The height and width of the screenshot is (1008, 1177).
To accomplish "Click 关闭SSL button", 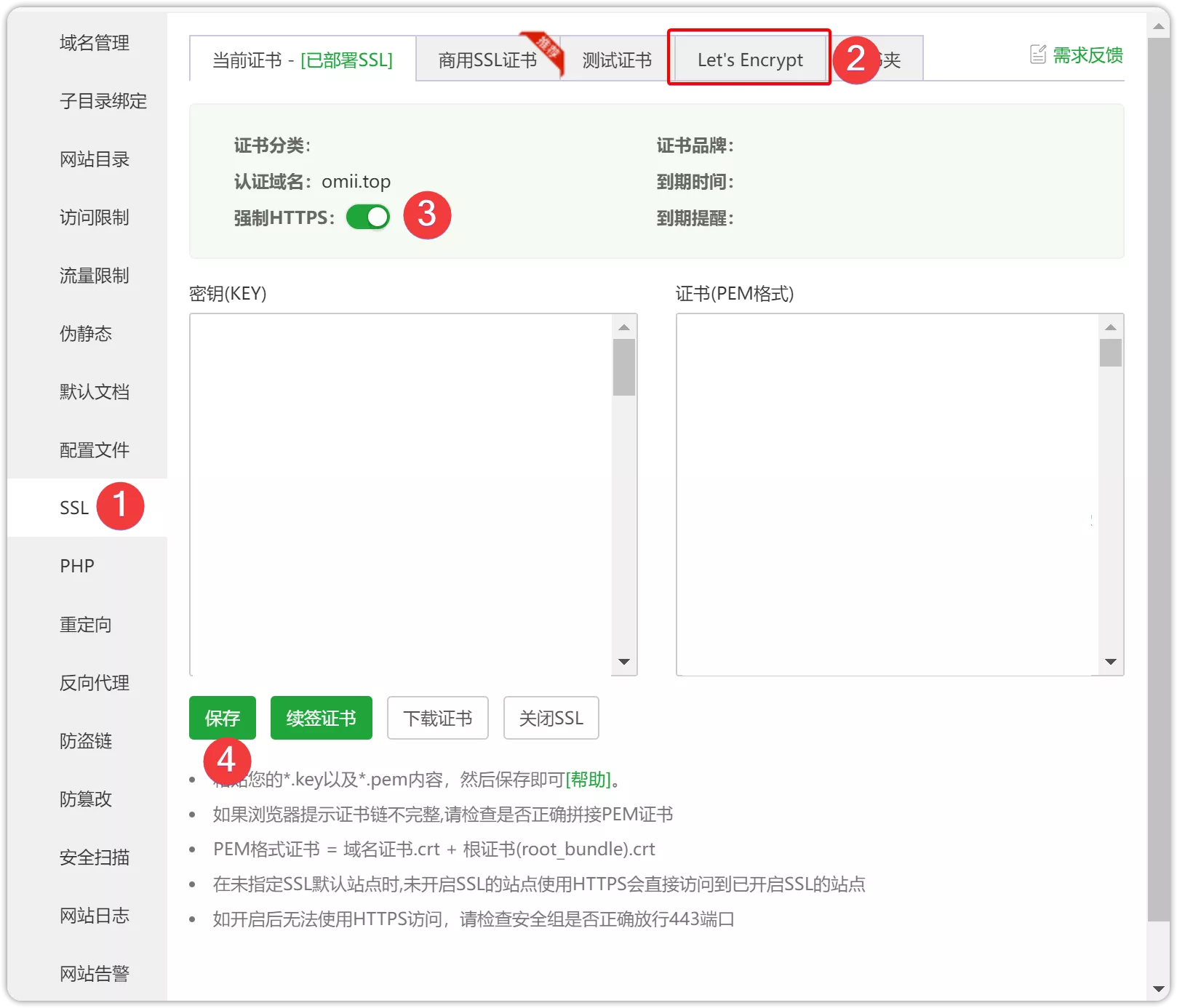I will coord(551,718).
